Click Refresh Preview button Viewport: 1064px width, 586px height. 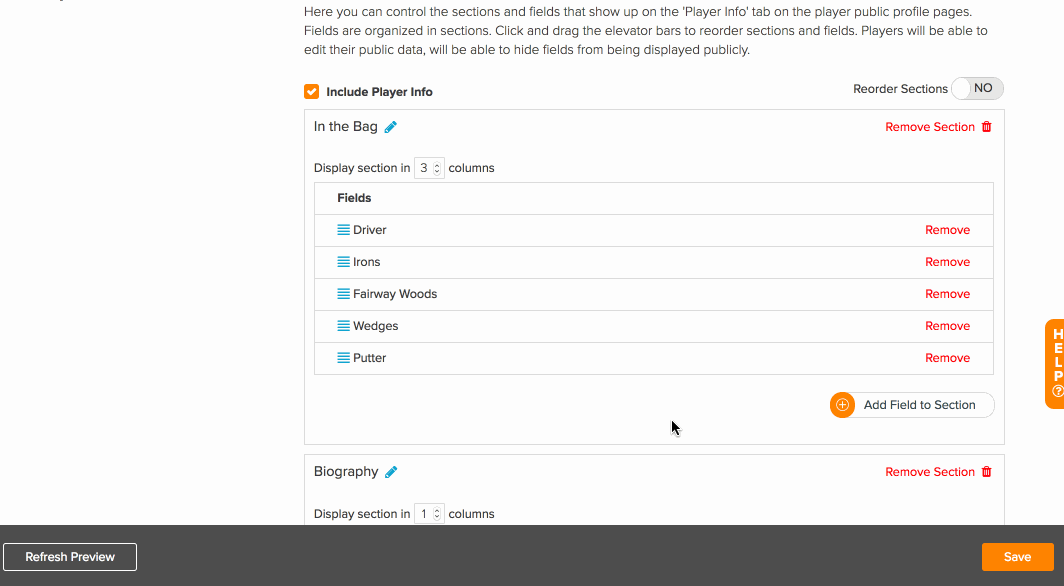(x=70, y=557)
